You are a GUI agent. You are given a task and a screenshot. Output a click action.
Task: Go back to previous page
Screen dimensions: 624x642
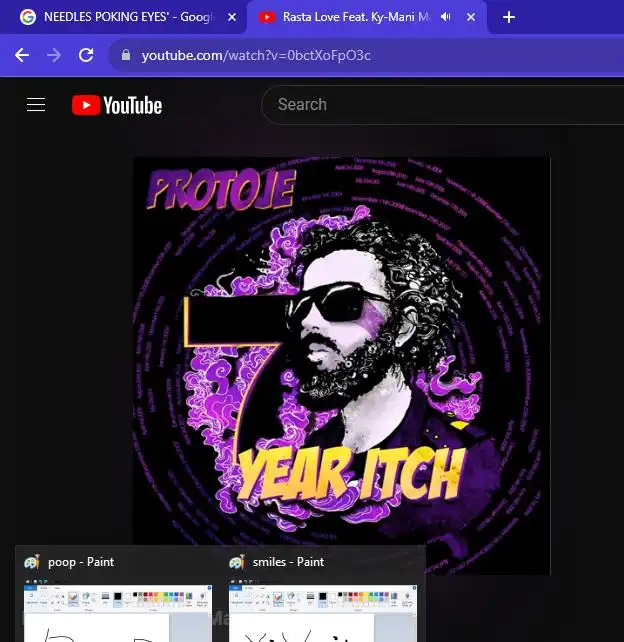point(22,55)
